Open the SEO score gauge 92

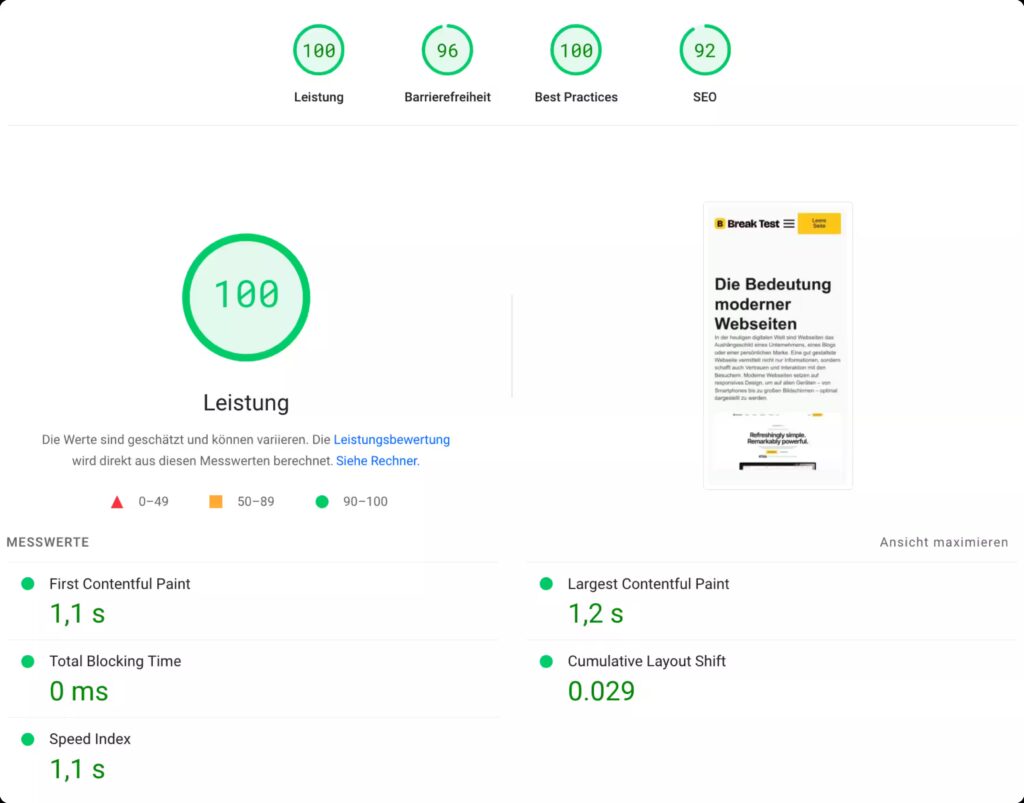[x=704, y=51]
